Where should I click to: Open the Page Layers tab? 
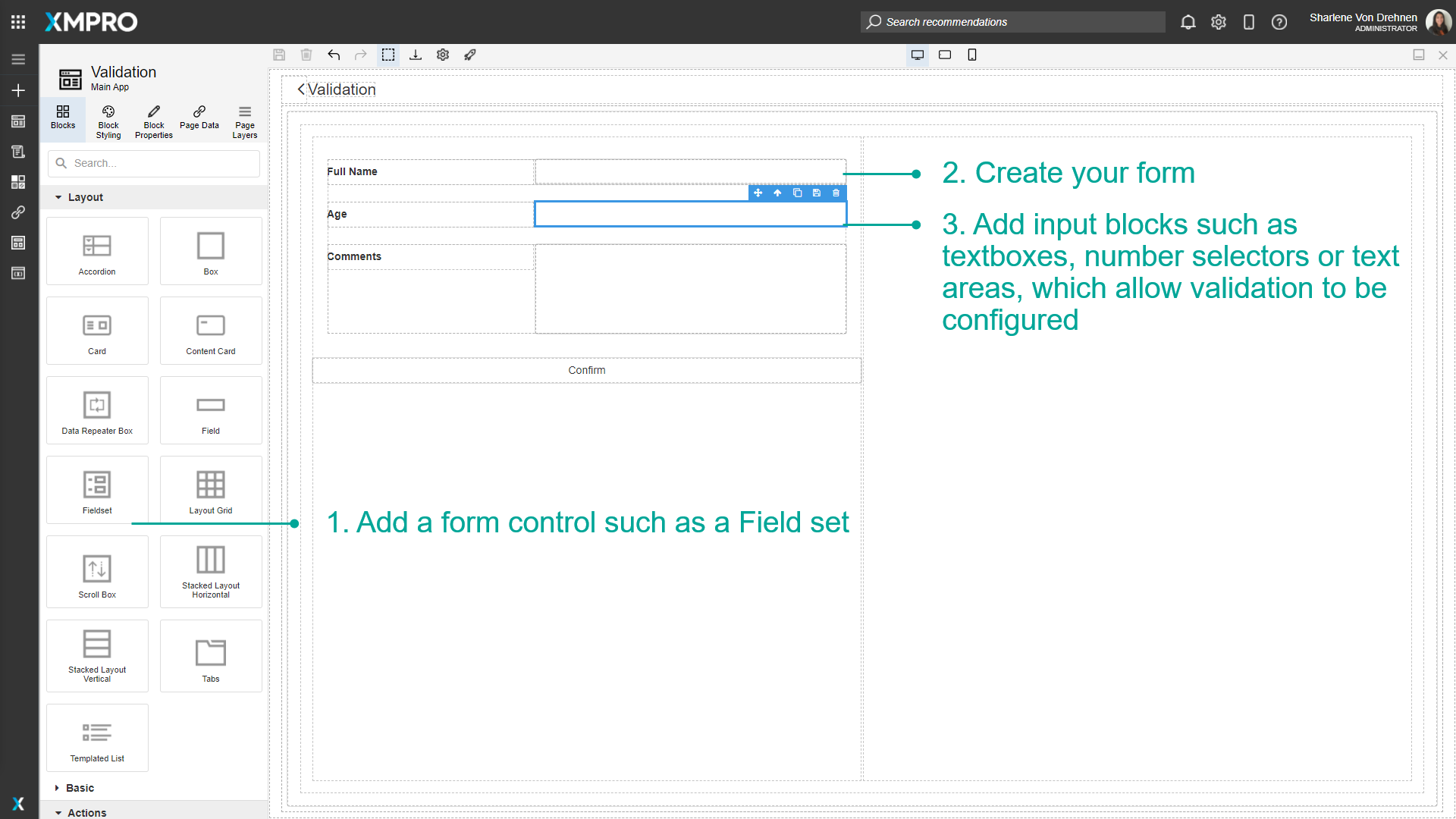(x=244, y=121)
